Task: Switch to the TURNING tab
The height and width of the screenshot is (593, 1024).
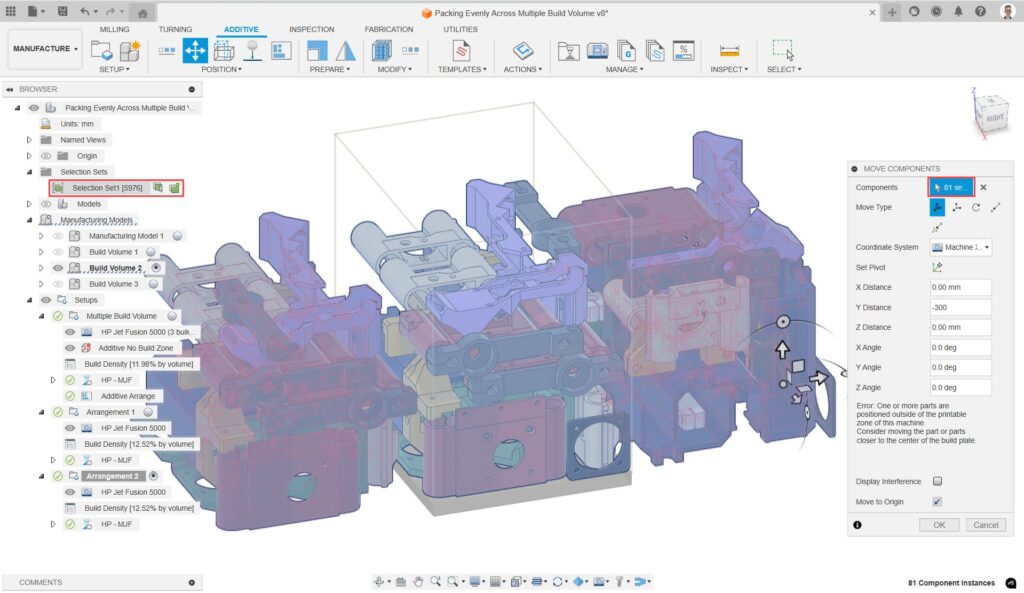Action: tap(175, 29)
